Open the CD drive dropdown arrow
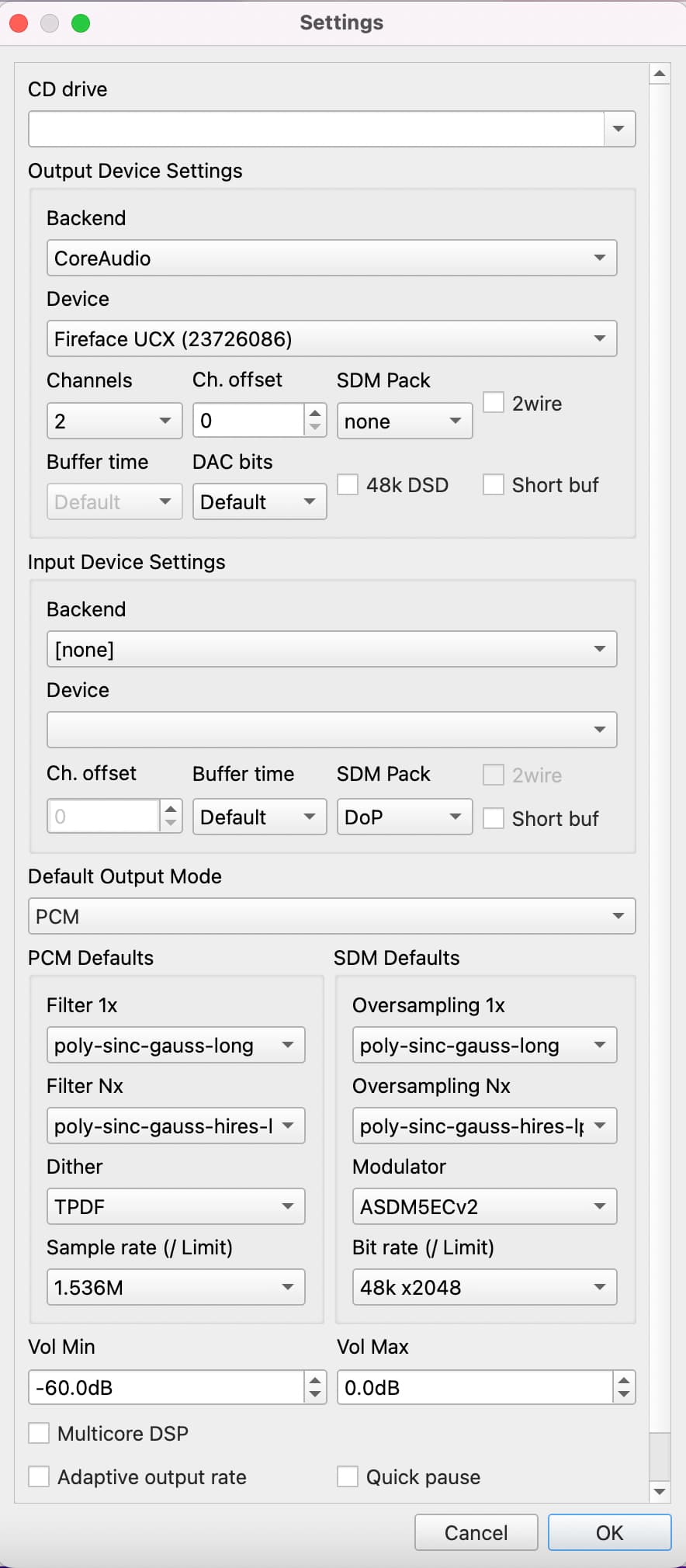The image size is (686, 1568). (x=618, y=129)
